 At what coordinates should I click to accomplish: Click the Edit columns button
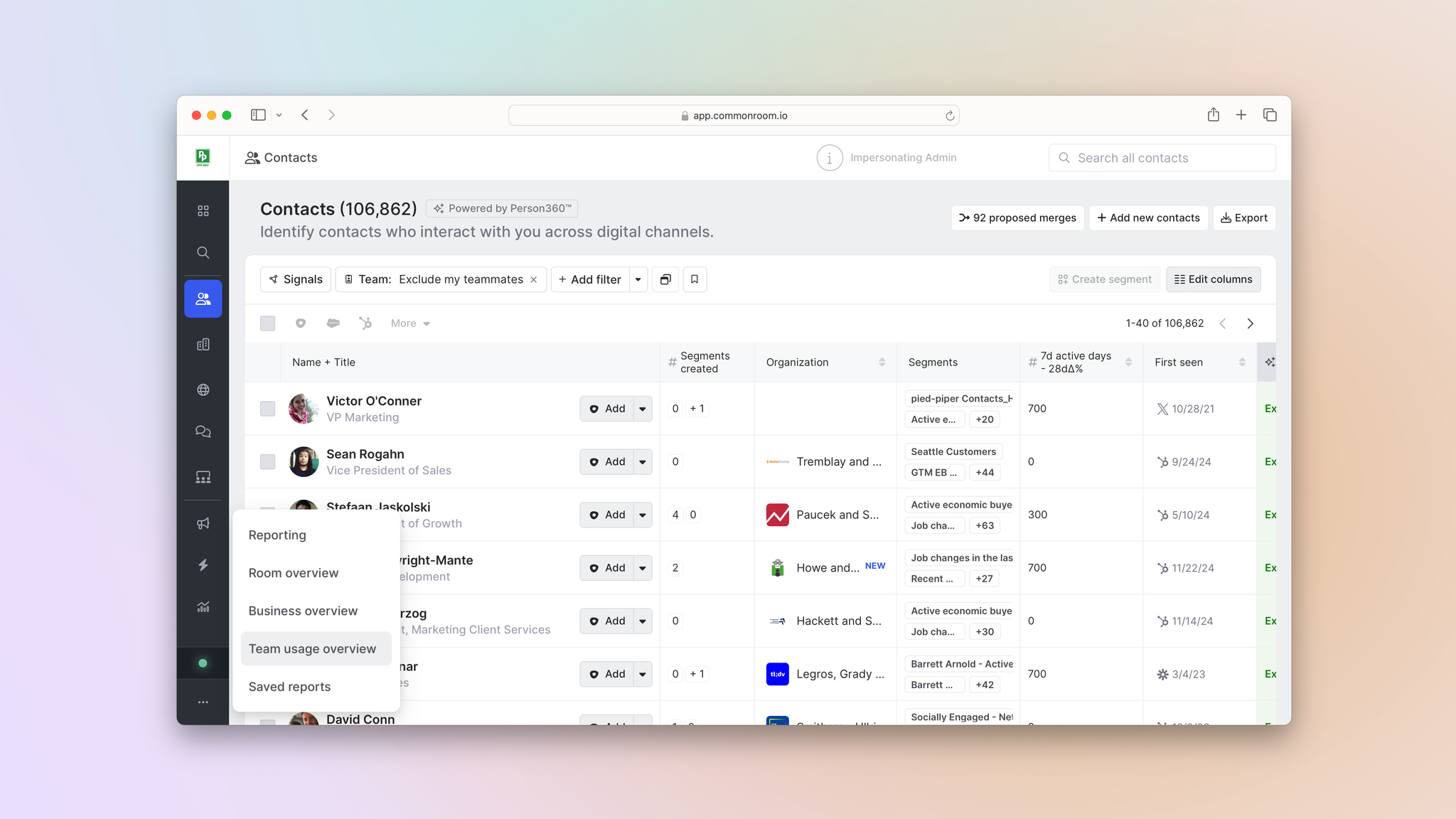tap(1214, 279)
